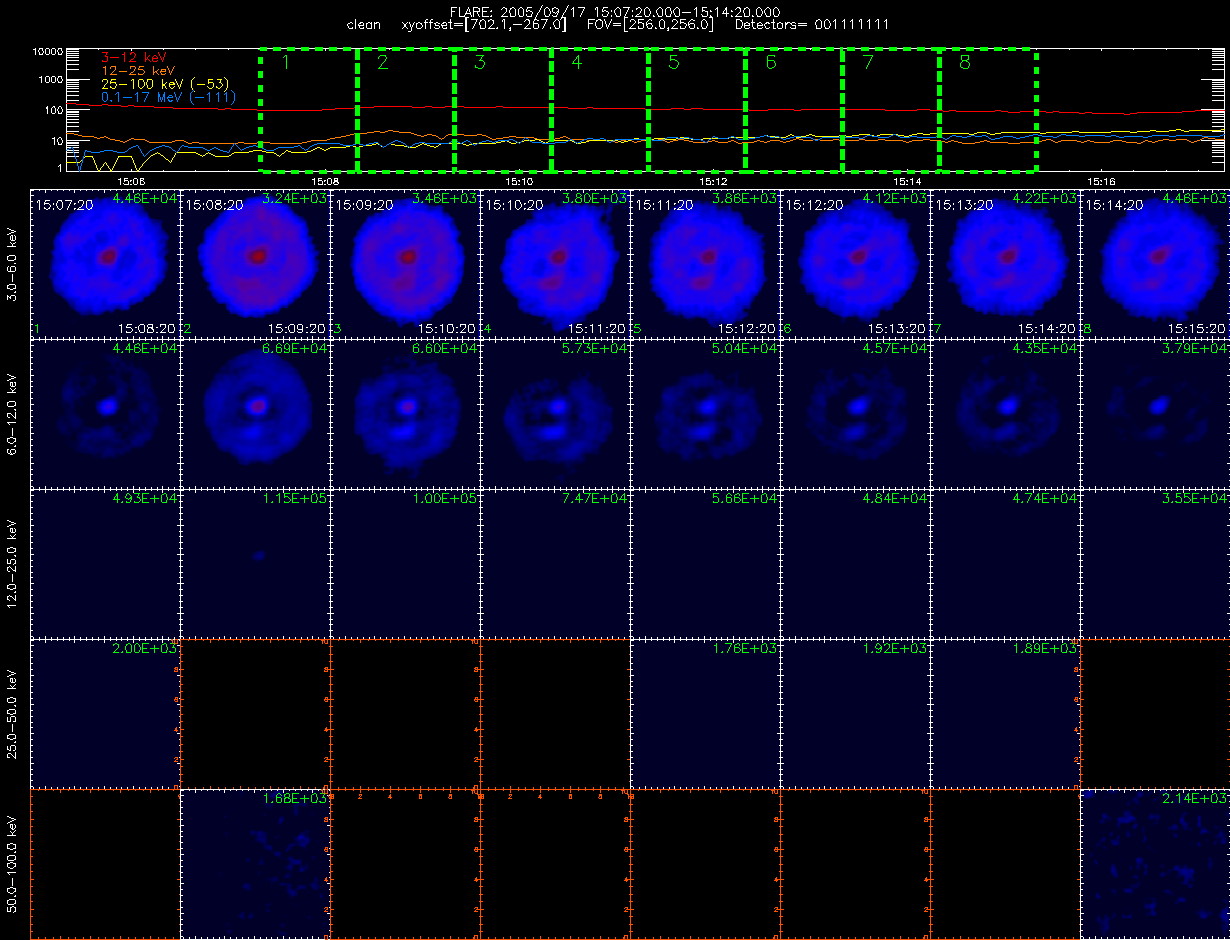Select interval 8 box in light curve
The height and width of the screenshot is (940, 1230).
tap(988, 110)
